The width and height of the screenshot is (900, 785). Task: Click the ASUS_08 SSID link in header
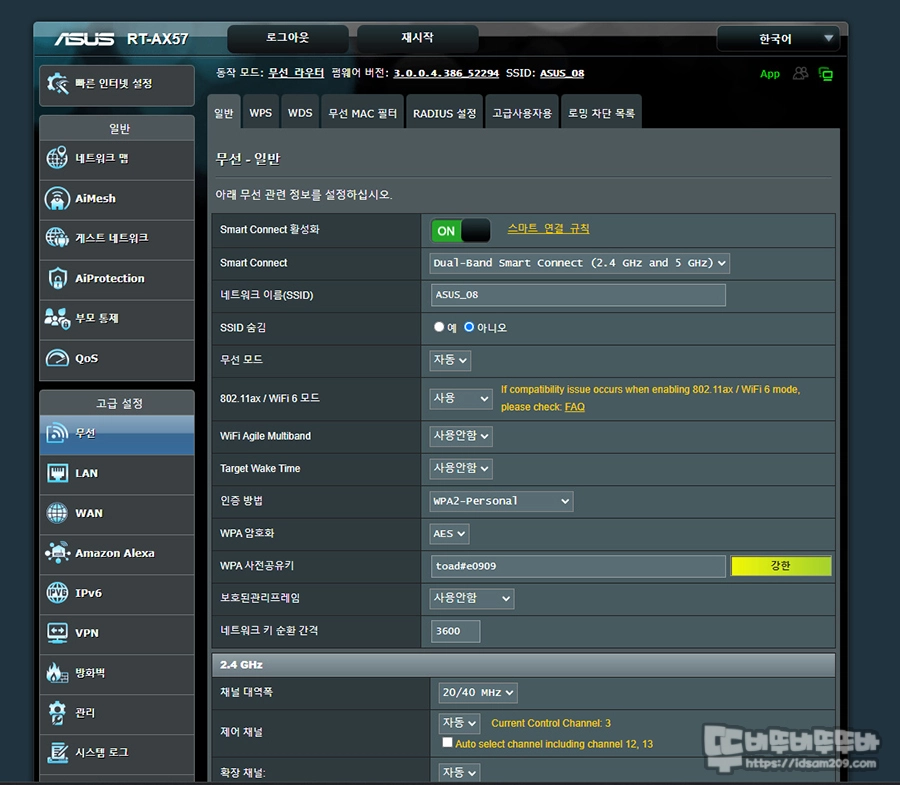[x=562, y=73]
